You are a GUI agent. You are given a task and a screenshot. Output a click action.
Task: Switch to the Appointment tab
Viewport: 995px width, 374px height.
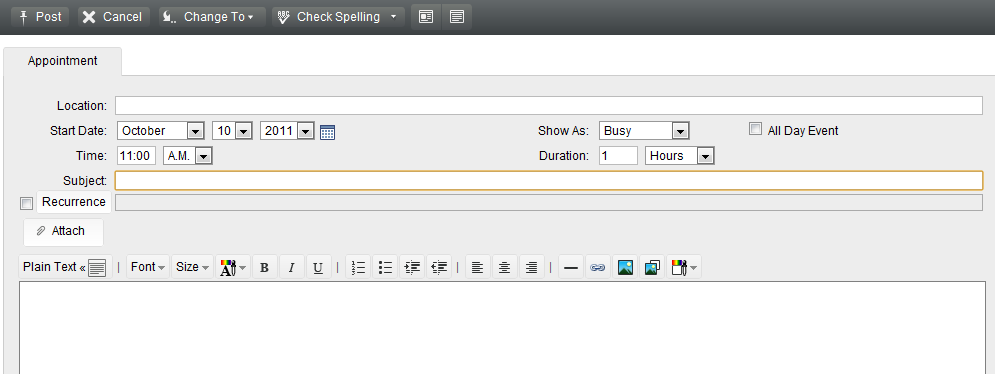pos(62,61)
